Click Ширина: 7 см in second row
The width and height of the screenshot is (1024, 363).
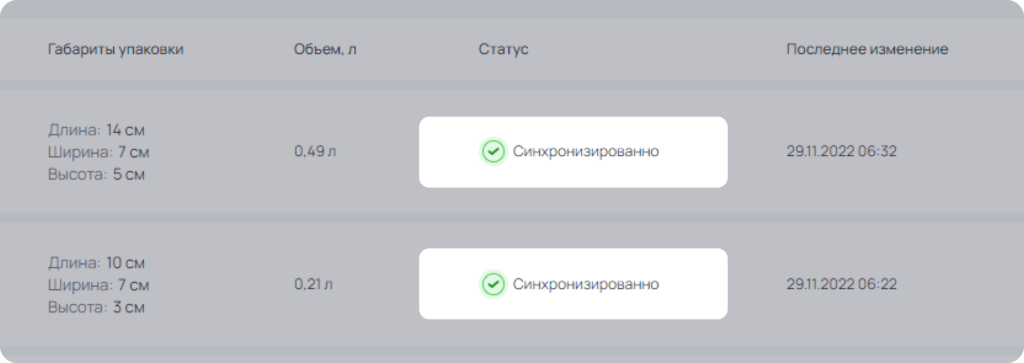coord(99,285)
